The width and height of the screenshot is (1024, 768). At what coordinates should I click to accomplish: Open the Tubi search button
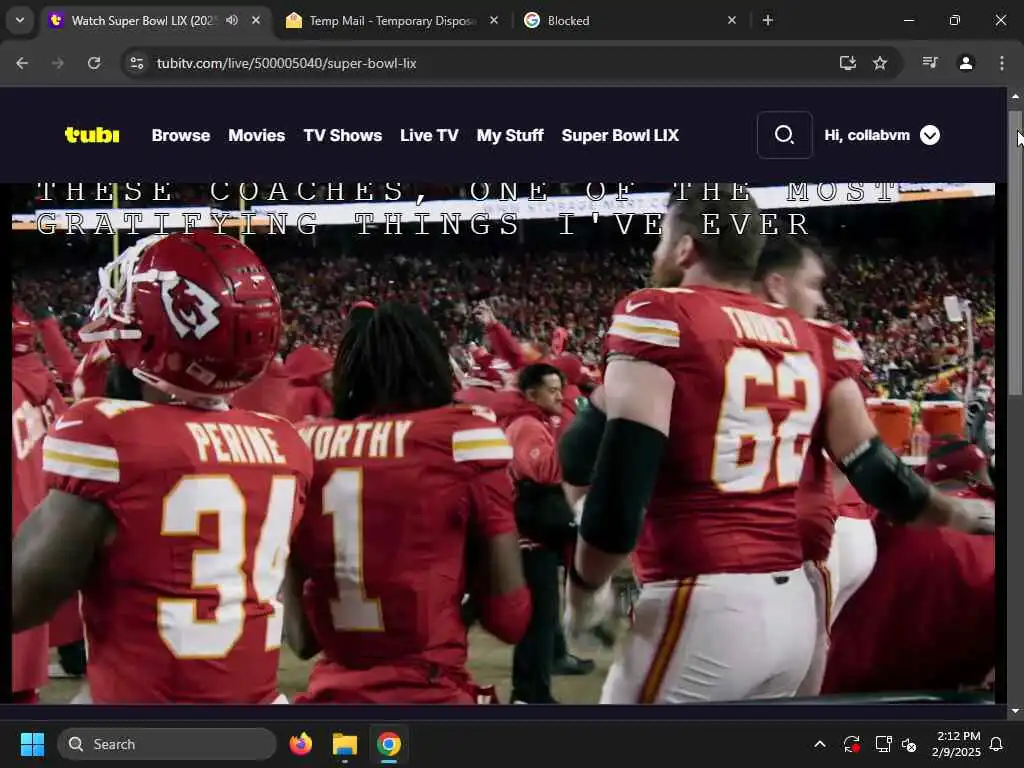784,135
